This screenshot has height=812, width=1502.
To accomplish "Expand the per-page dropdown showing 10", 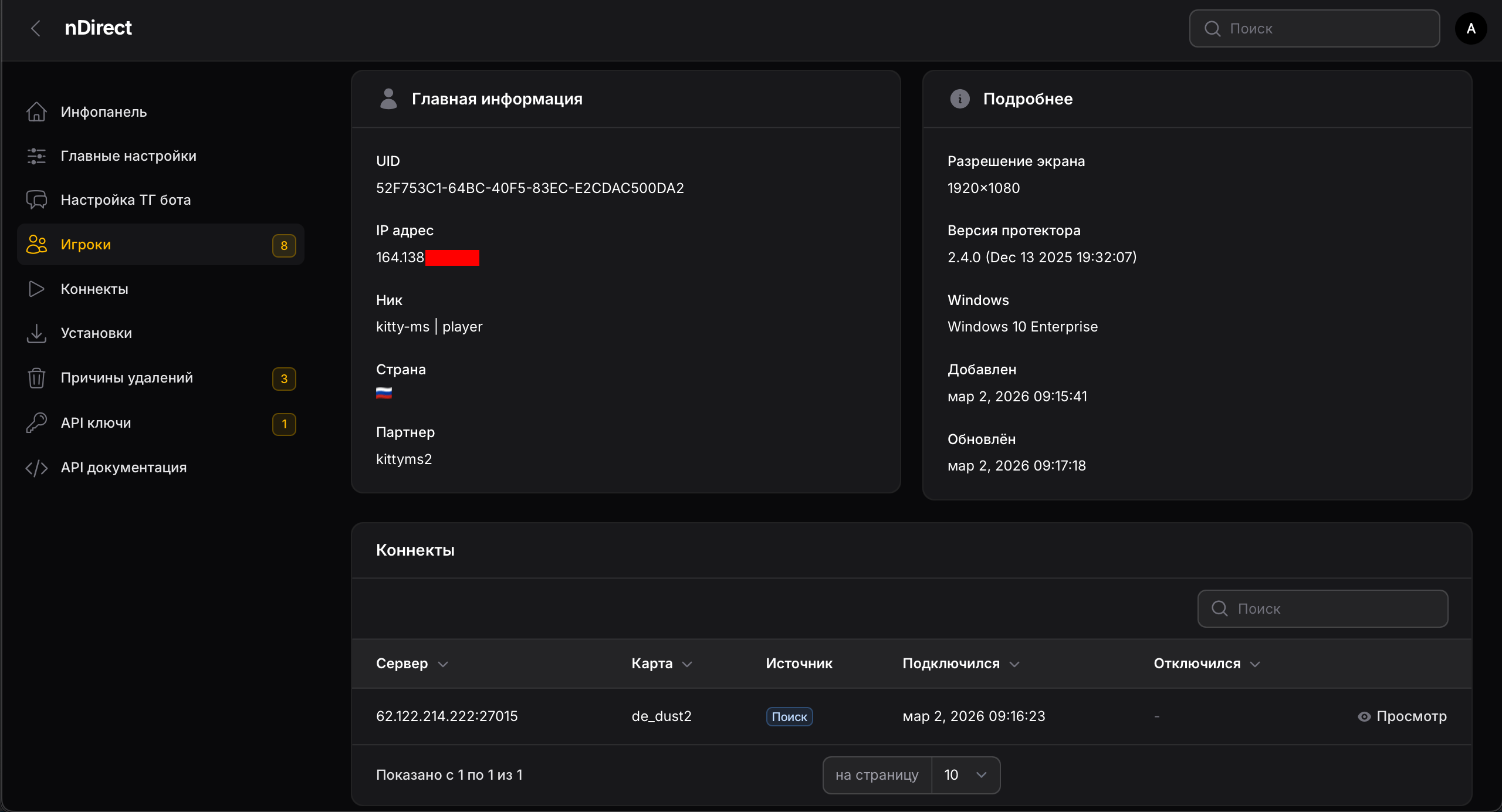I will pyautogui.click(x=965, y=775).
